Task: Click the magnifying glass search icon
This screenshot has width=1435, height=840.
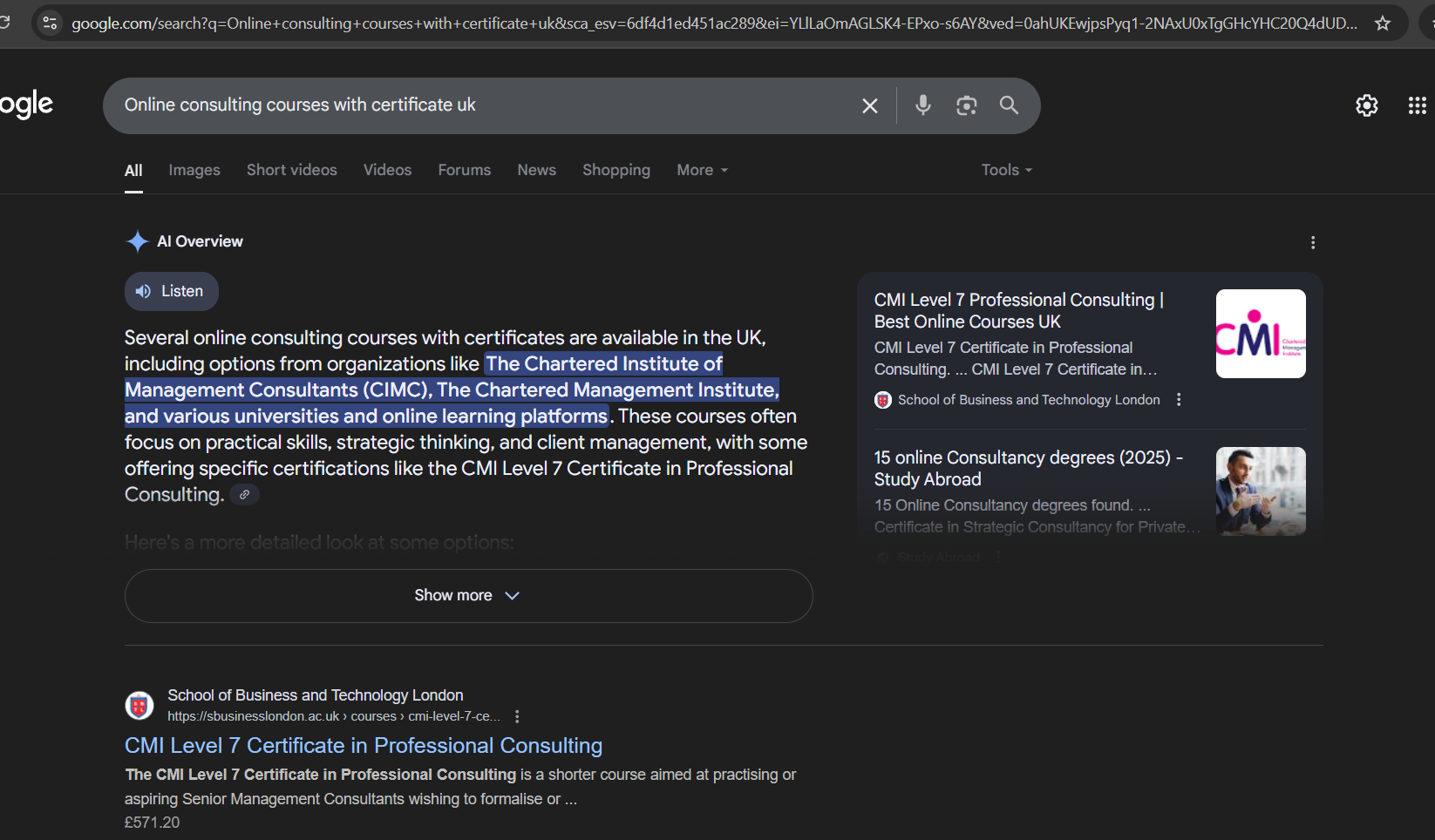Action: 1009,105
